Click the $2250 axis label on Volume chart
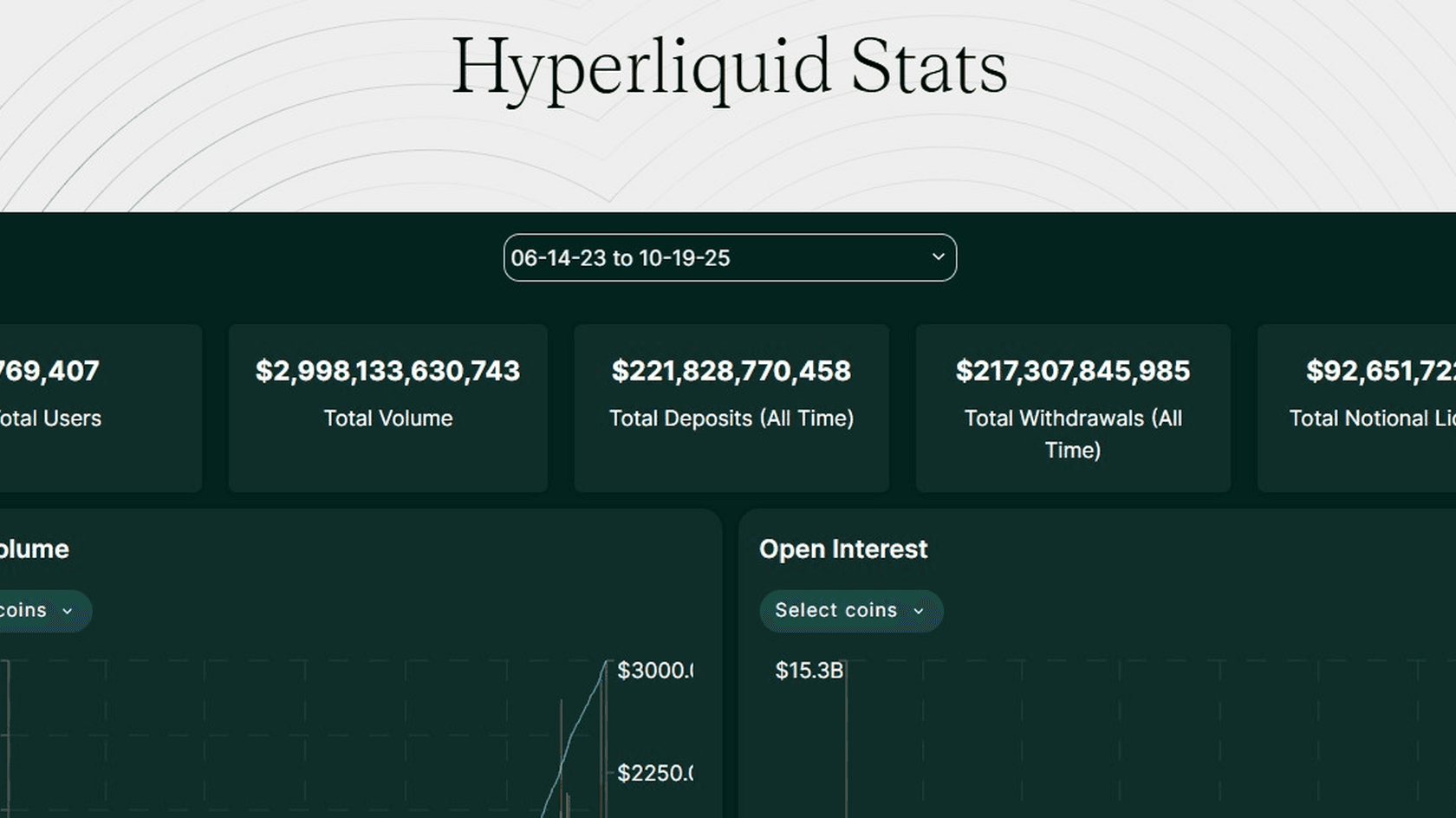Viewport: 1456px width, 818px height. point(654,773)
